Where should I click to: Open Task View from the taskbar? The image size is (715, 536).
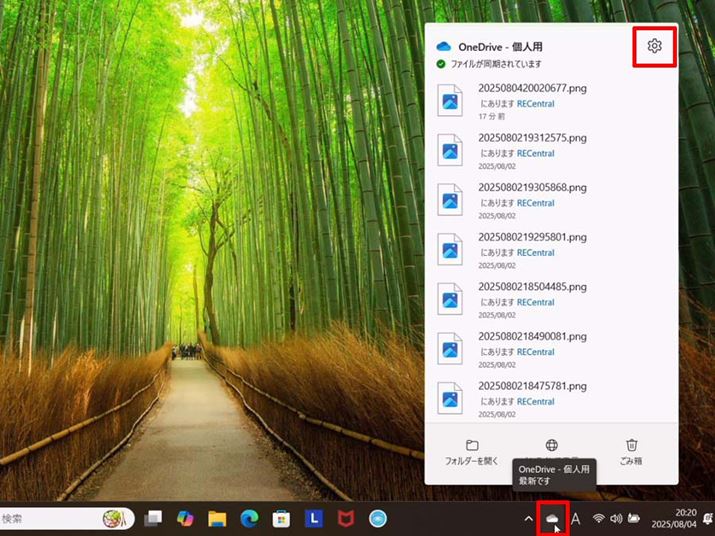[153, 518]
